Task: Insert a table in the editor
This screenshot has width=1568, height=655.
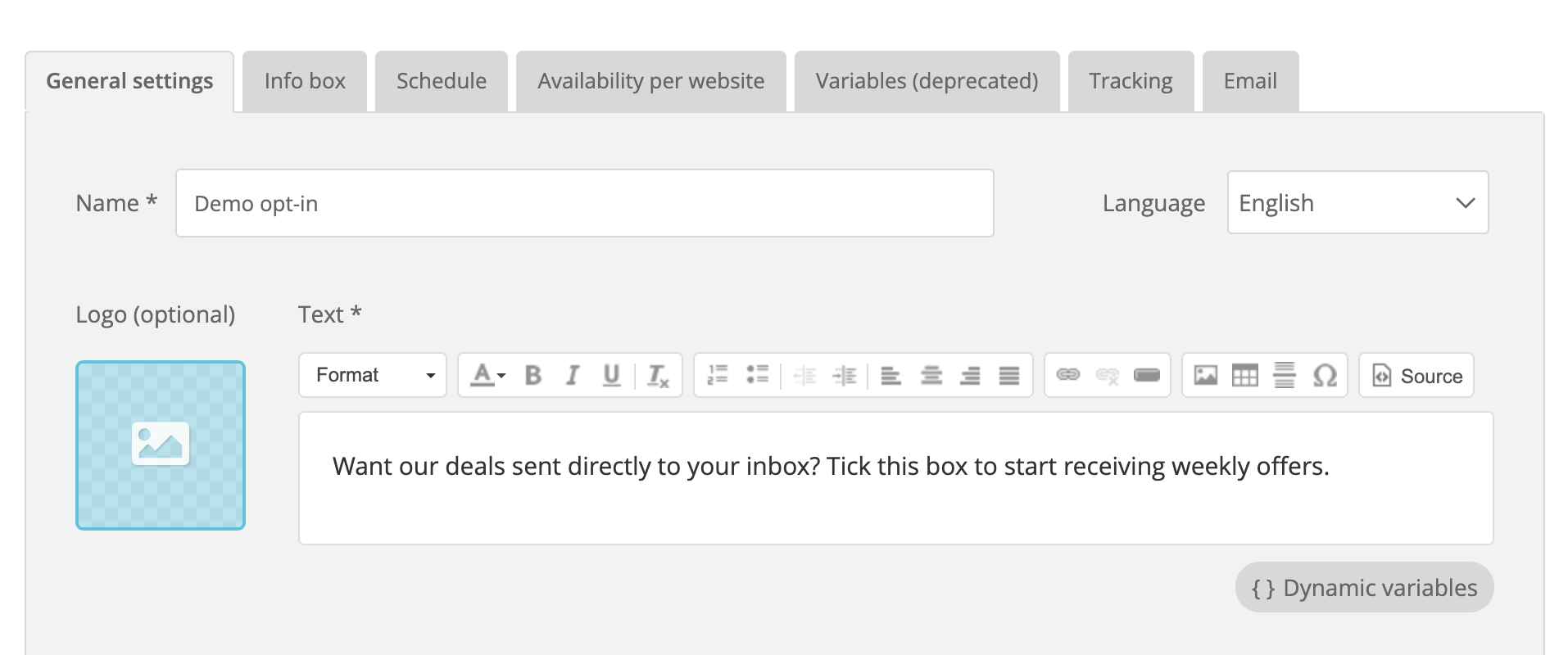Action: (1245, 375)
